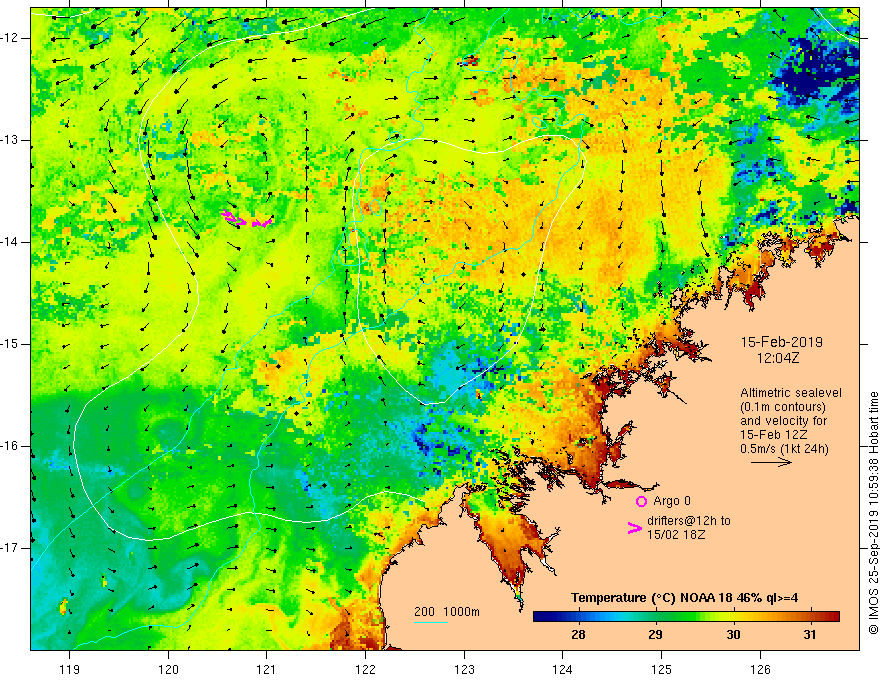The width and height of the screenshot is (880, 680).
Task: Click the 'and velocity for' text line
Action: tap(783, 421)
